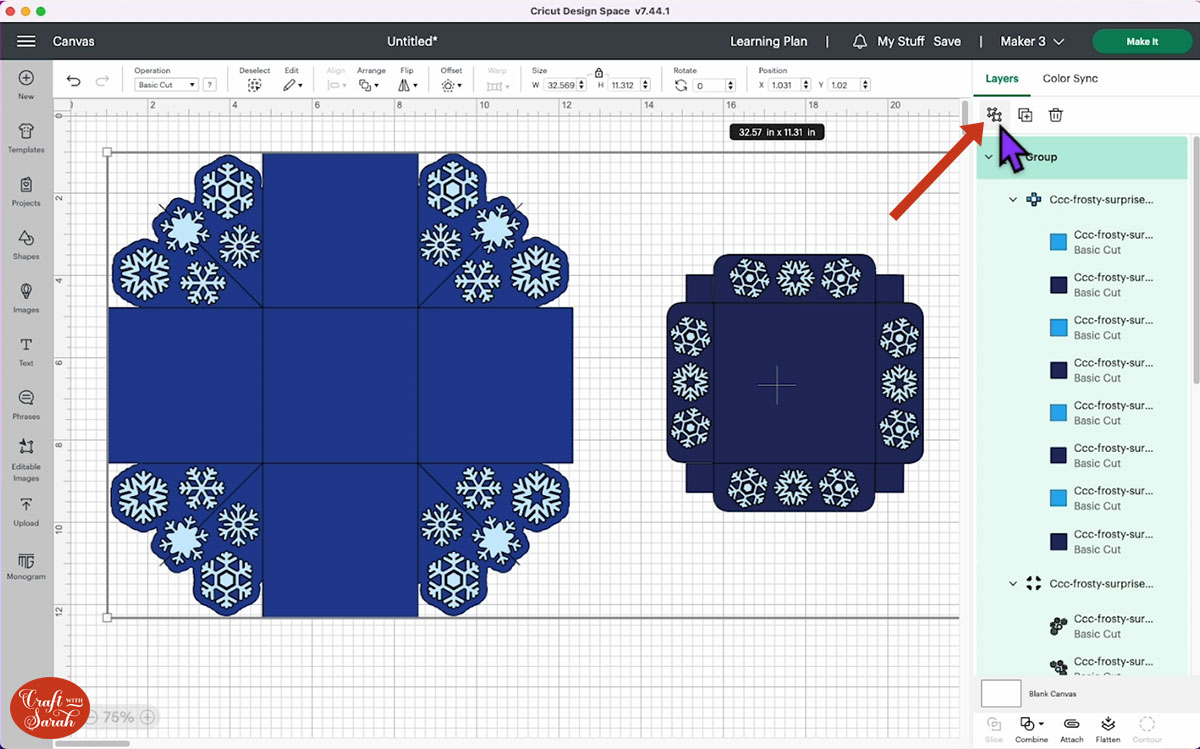Click the Redo arrow
This screenshot has height=749, width=1200.
click(102, 81)
